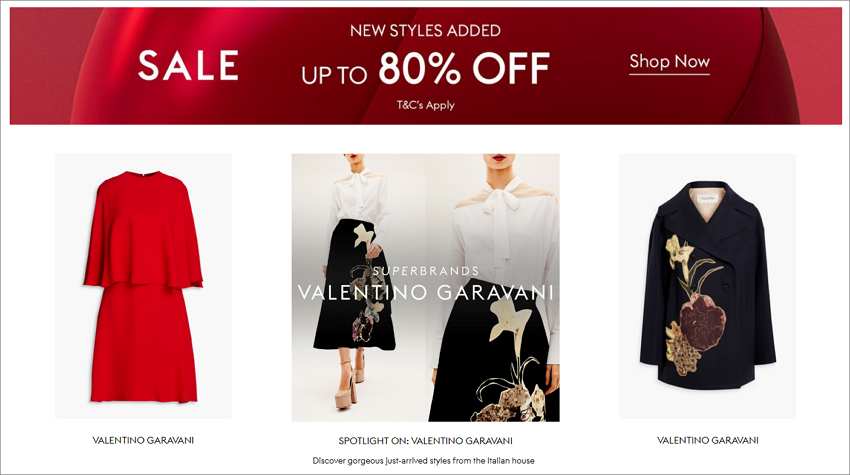This screenshot has width=850, height=475.
Task: Click the floral applique on the navy coat
Action: coord(694,304)
